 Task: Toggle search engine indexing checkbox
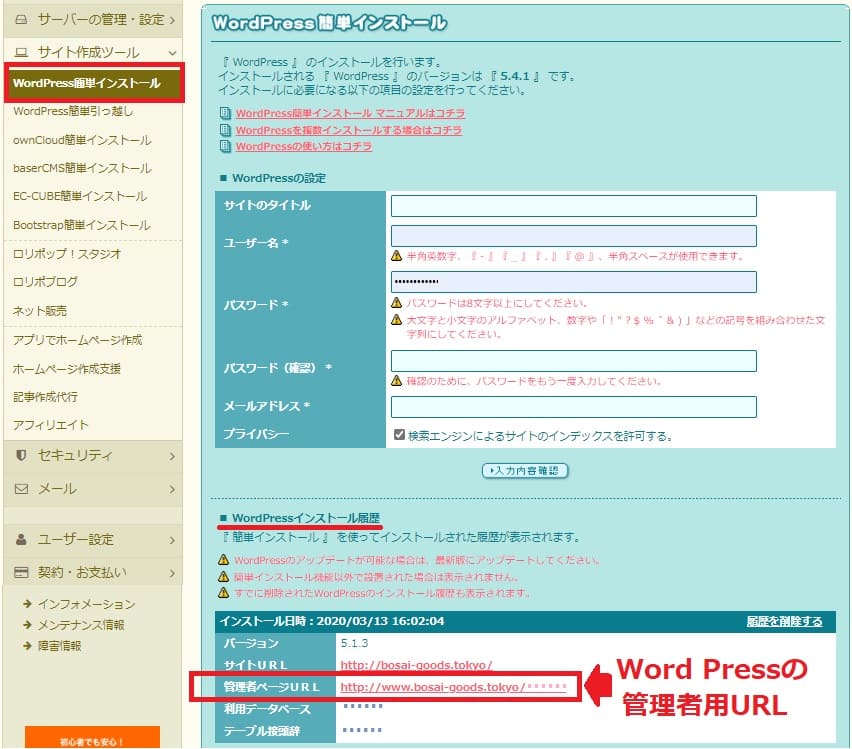click(x=399, y=435)
